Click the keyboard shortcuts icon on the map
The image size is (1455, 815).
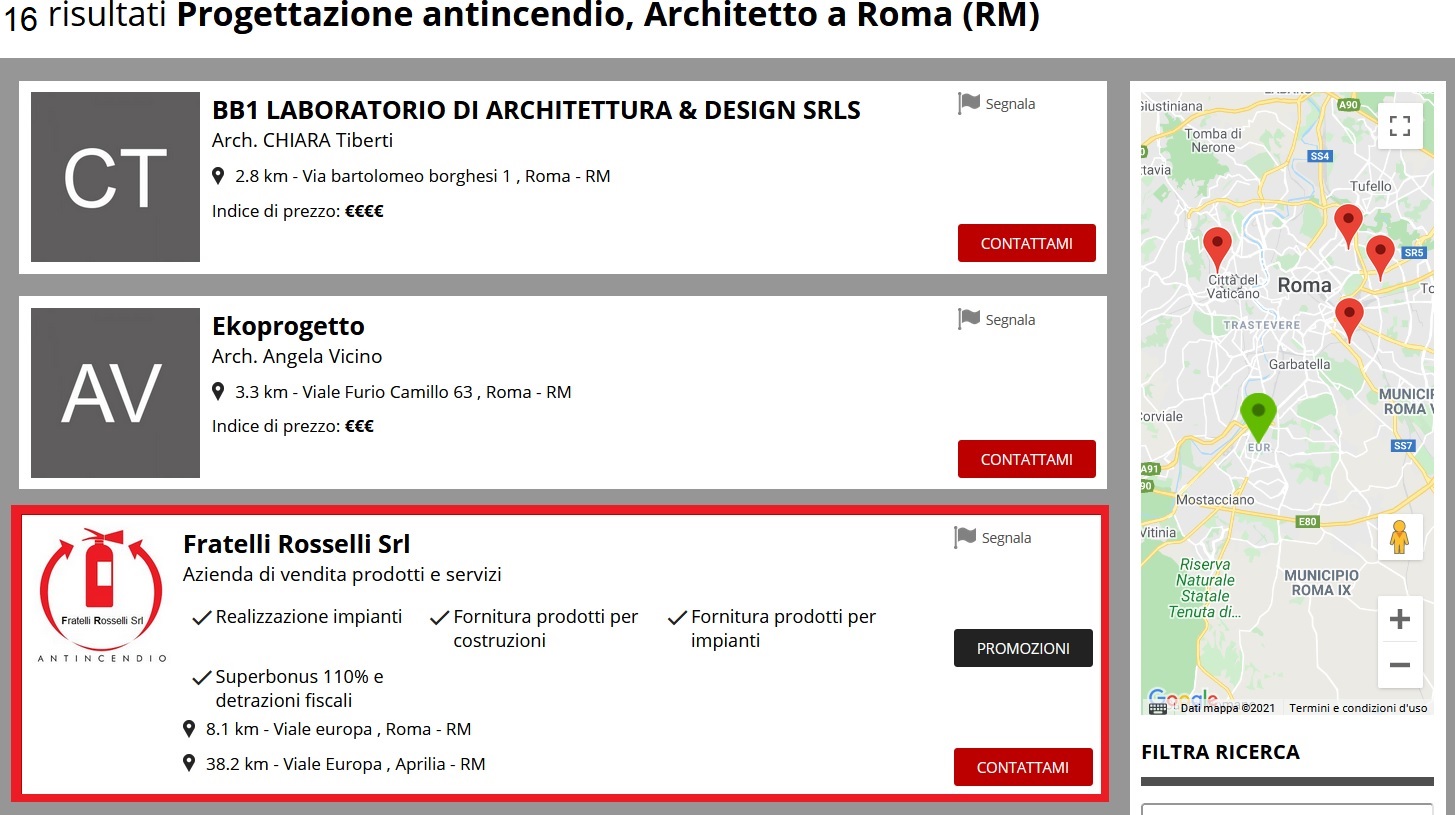pos(1157,708)
